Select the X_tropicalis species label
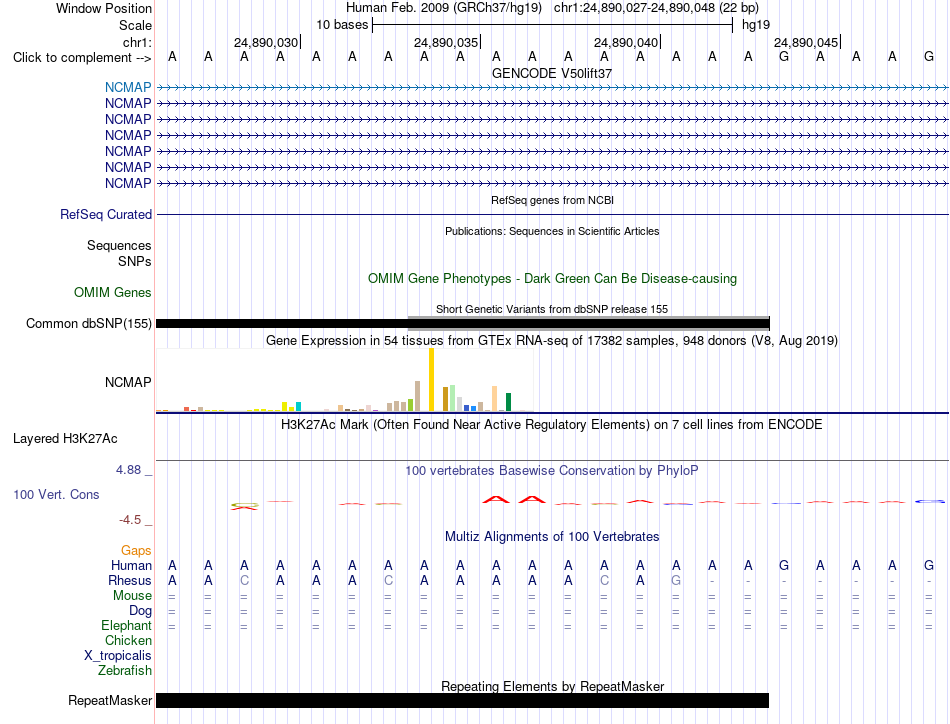The image size is (950, 724). (118, 656)
